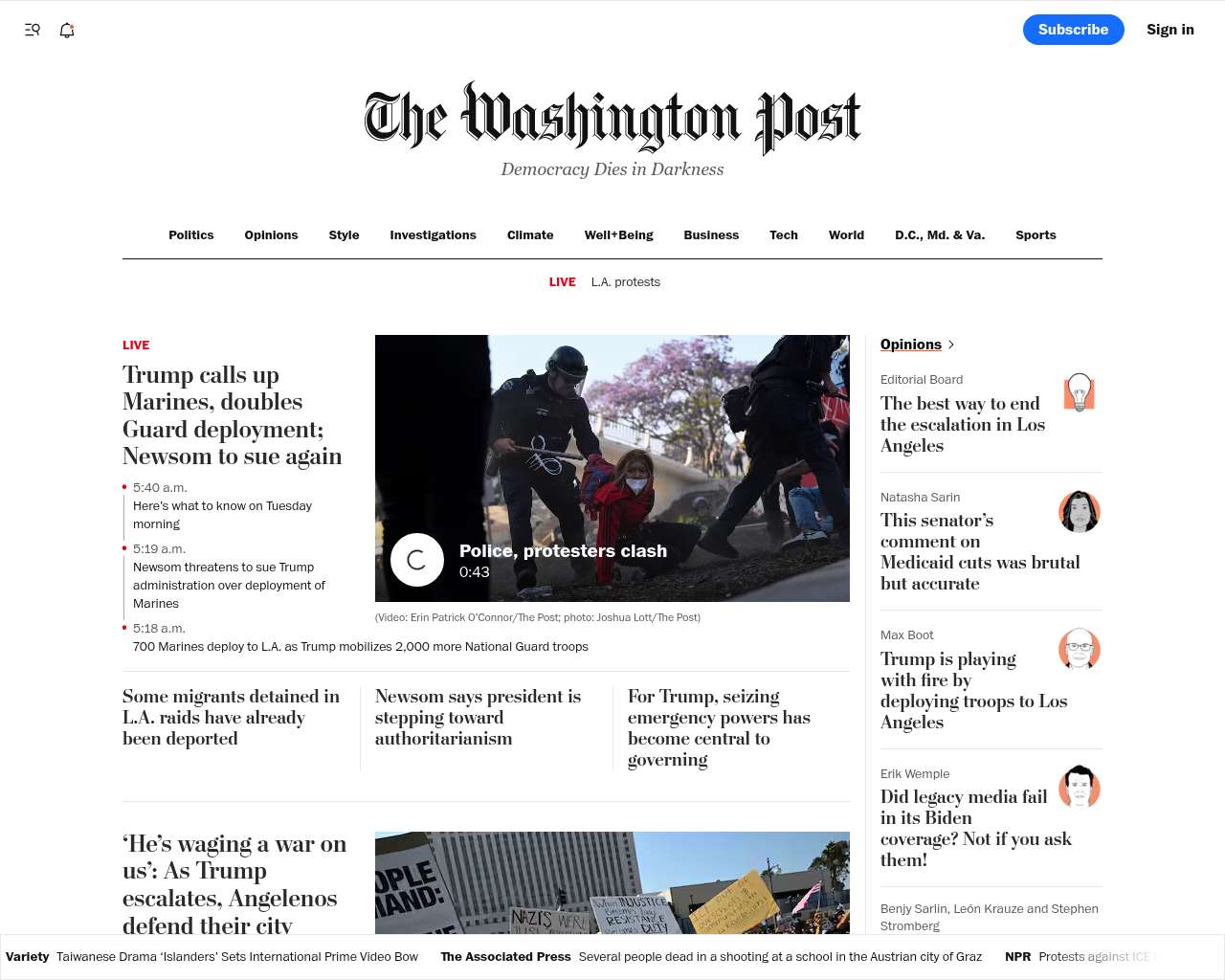Open the D.C., Md. & Va. section
The height and width of the screenshot is (980, 1225).
940,235
